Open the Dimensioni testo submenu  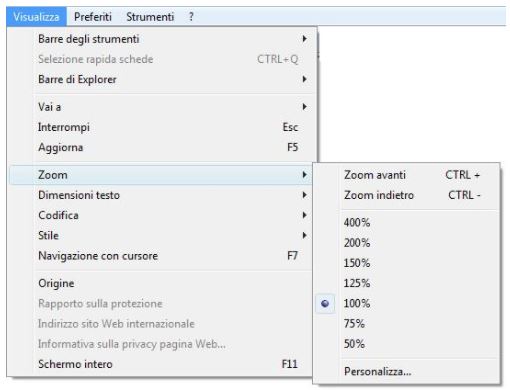pos(161,195)
